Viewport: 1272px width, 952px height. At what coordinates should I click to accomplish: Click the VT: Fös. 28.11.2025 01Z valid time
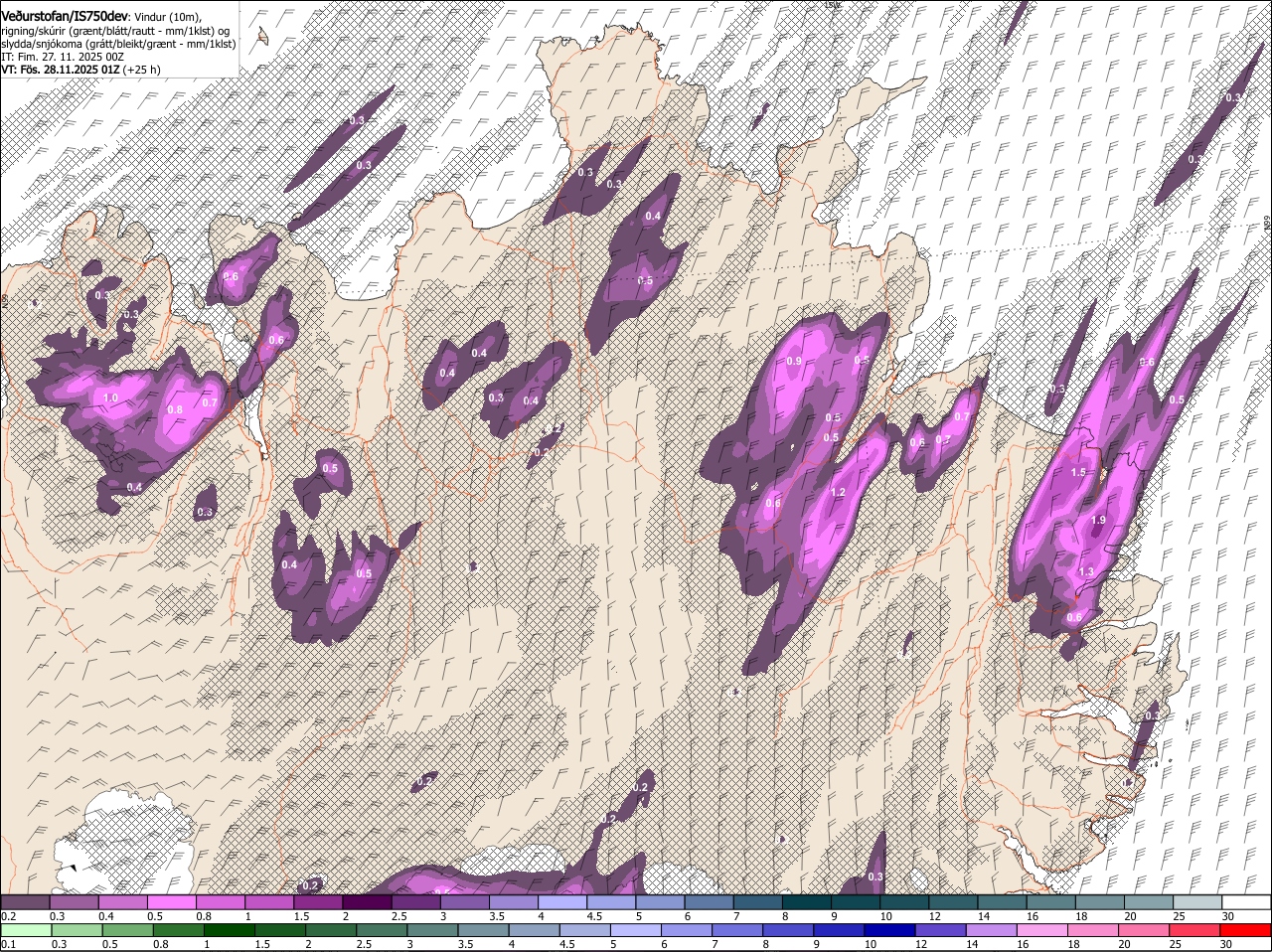pyautogui.click(x=61, y=70)
